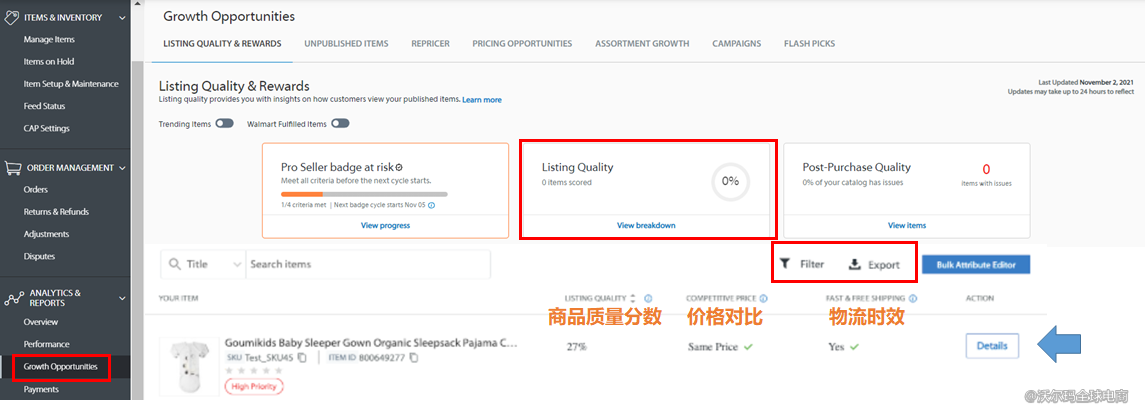The image size is (1145, 408).
Task: Click View progress on Pro Seller card
Action: pos(385,226)
